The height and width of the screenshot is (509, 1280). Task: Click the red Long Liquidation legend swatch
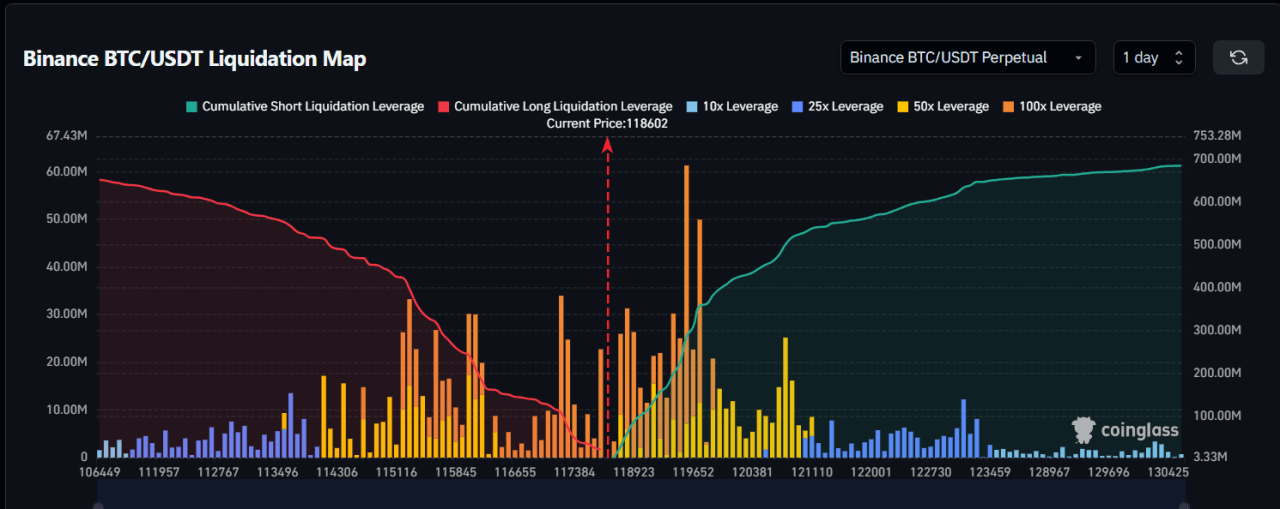(x=443, y=106)
